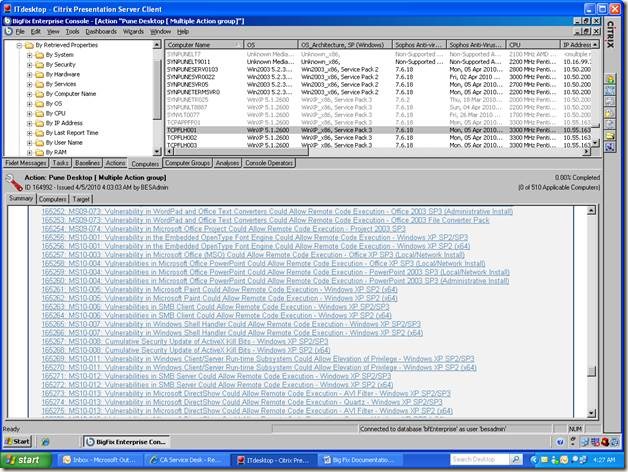
Task: Open link 165254 MS09-074 Project 2003 SP3
Action: point(223,229)
